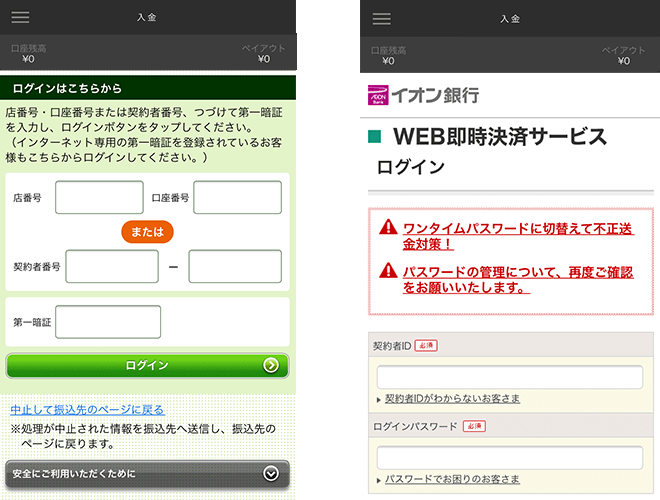The image size is (660, 500).
Task: Expand 安全にご利用いただくために section chevron
Action: click(x=271, y=473)
